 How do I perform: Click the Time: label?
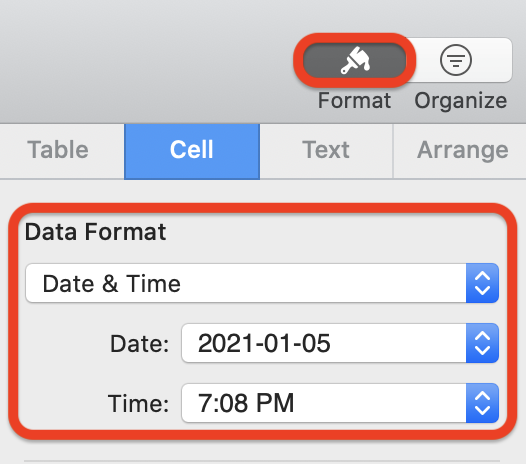tap(138, 403)
